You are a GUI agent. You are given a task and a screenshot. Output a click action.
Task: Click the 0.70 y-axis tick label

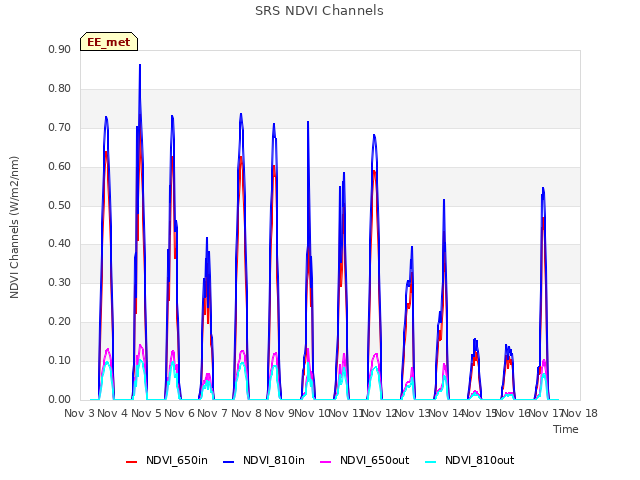click(60, 127)
